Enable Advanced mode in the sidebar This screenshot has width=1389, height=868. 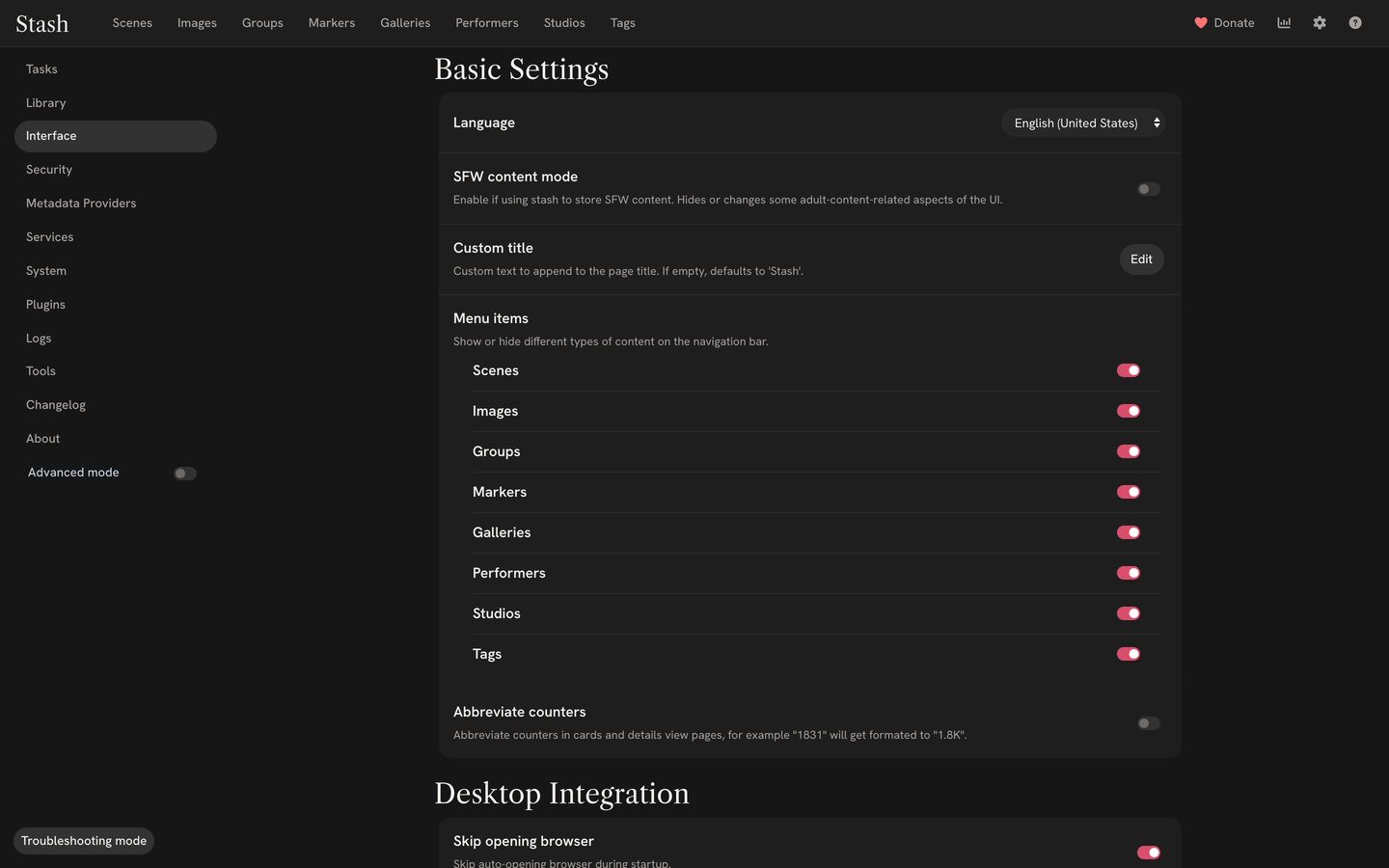[x=185, y=474]
